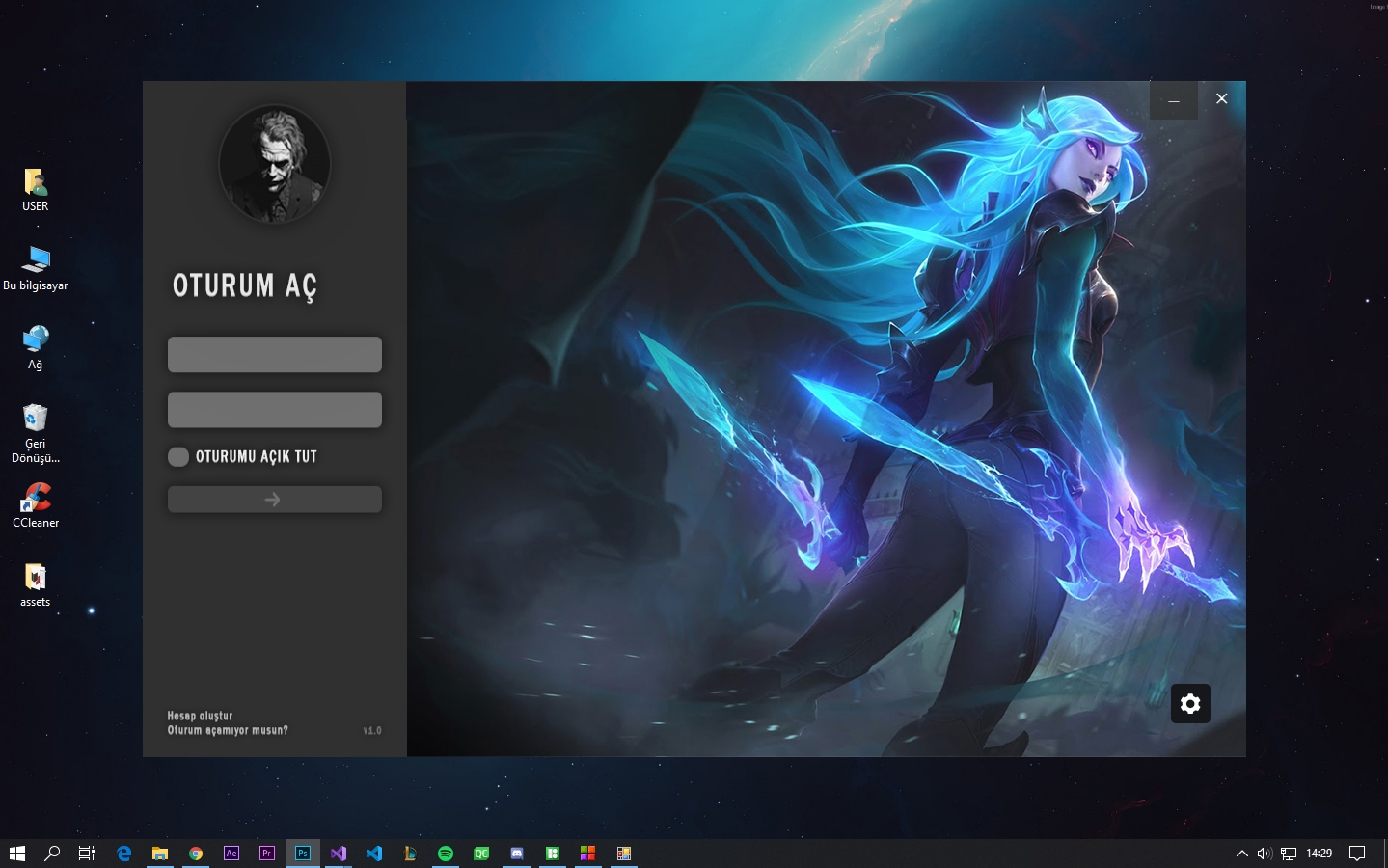
Task: Click the login arrow button
Action: coord(275,500)
